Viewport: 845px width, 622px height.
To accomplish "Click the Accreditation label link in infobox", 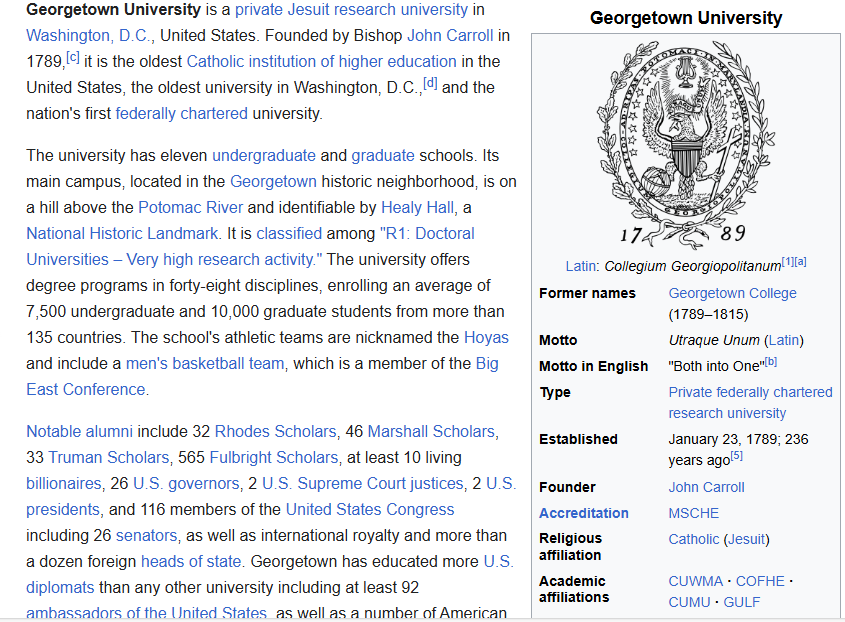I will [x=584, y=513].
